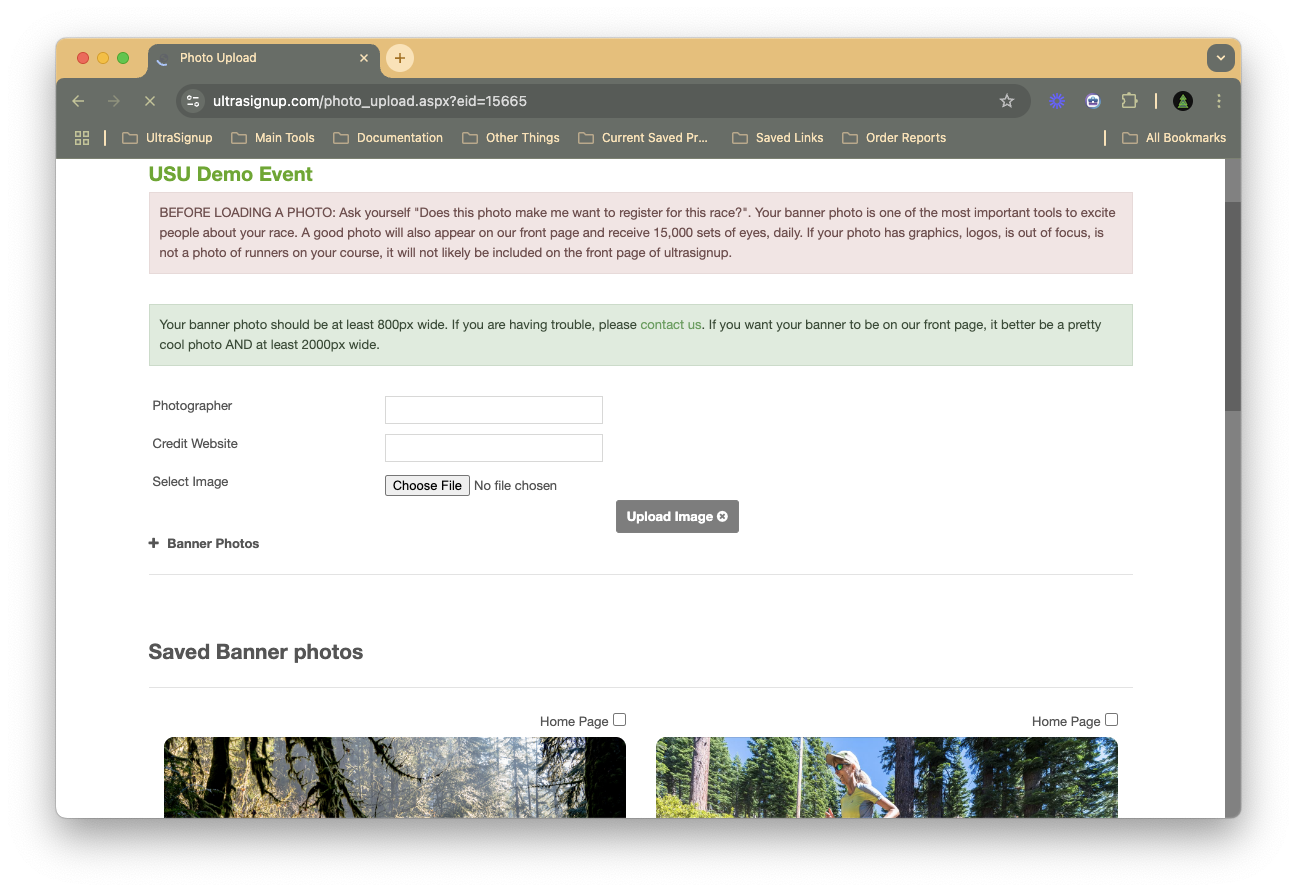This screenshot has width=1297, height=892.
Task: Follow the contact us link
Action: click(x=670, y=325)
